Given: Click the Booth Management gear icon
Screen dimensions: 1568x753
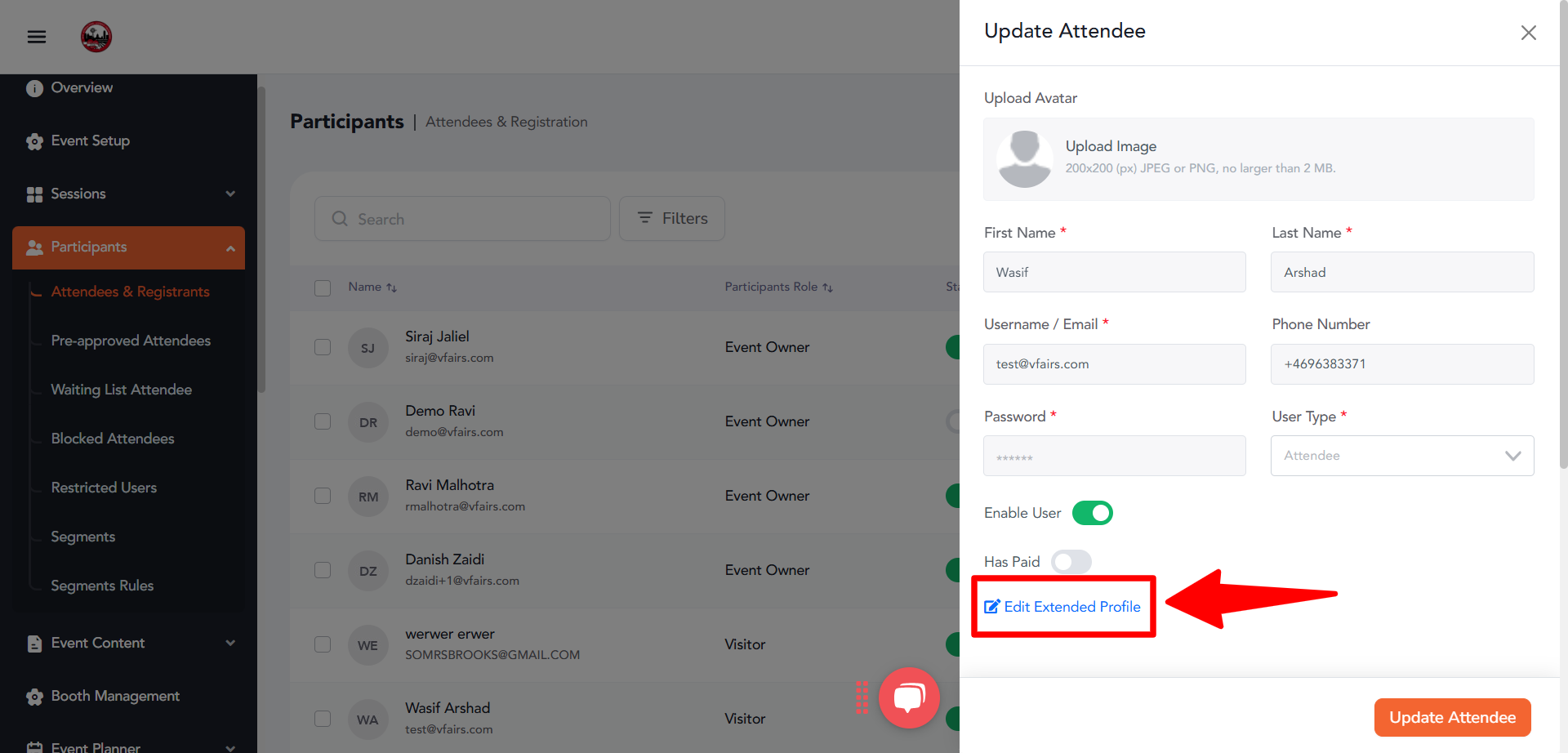Looking at the screenshot, I should pos(34,697).
